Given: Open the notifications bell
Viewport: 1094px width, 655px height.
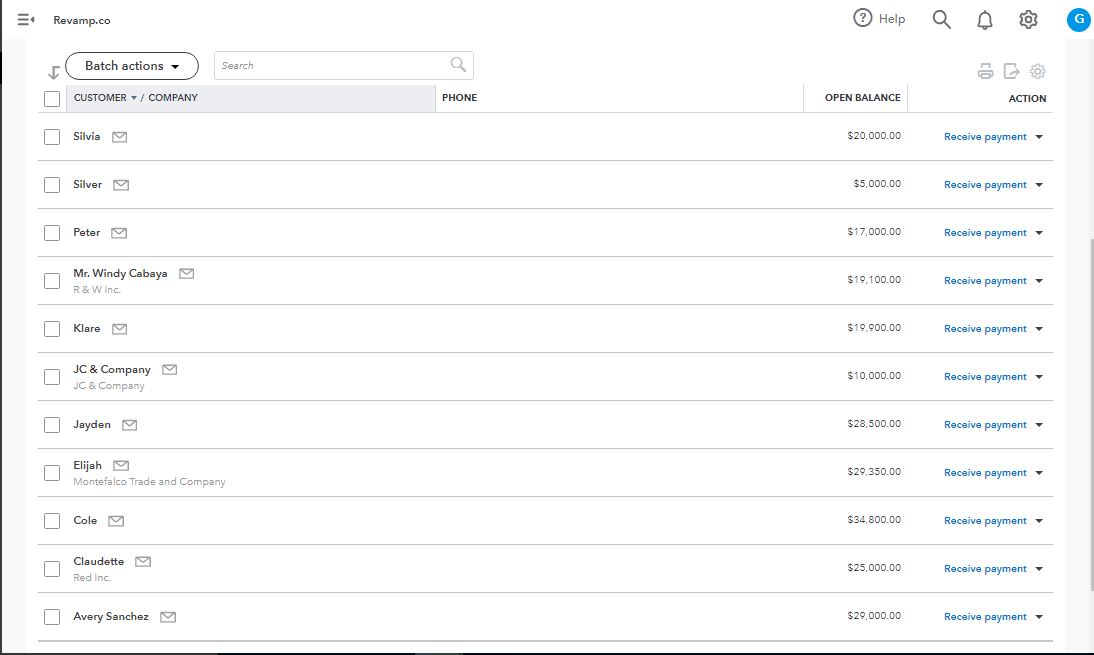Looking at the screenshot, I should point(985,20).
